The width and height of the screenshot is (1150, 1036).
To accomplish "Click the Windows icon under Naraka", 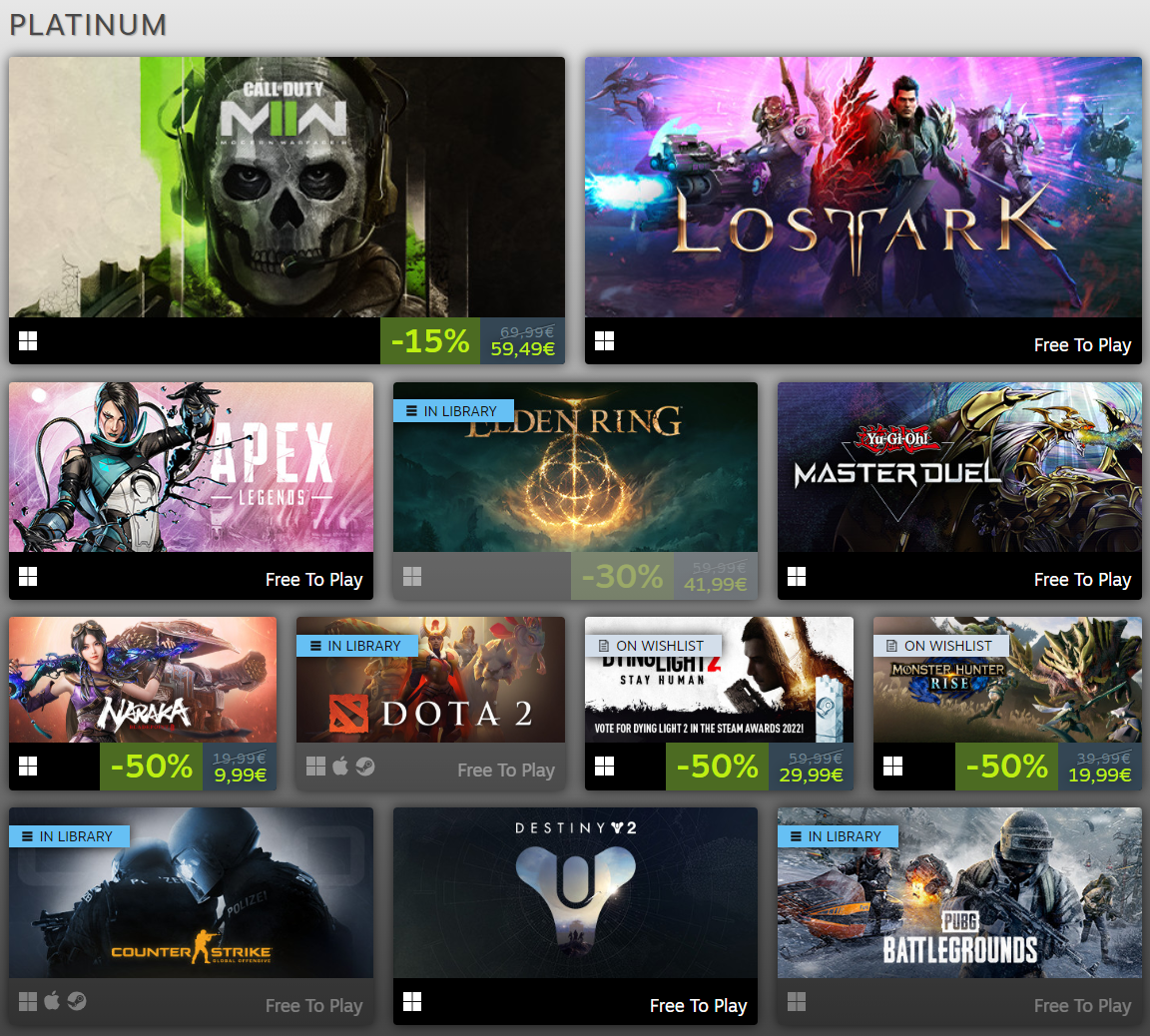I will [x=28, y=767].
